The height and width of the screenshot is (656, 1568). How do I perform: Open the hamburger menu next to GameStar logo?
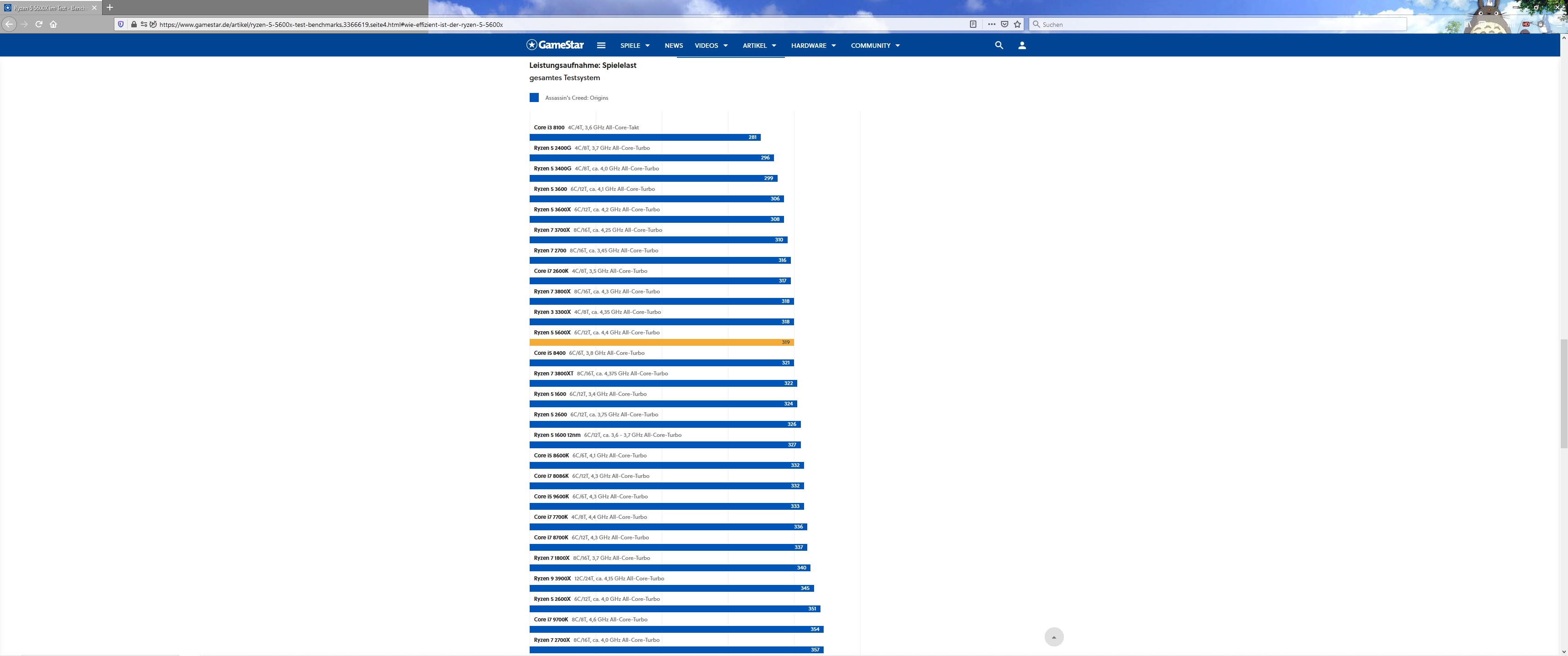pyautogui.click(x=601, y=45)
